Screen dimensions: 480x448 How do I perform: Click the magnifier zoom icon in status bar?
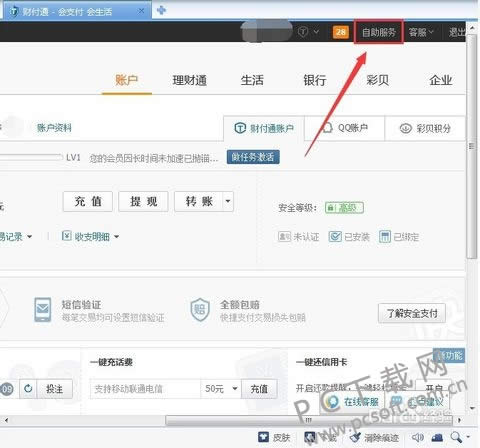(x=456, y=437)
